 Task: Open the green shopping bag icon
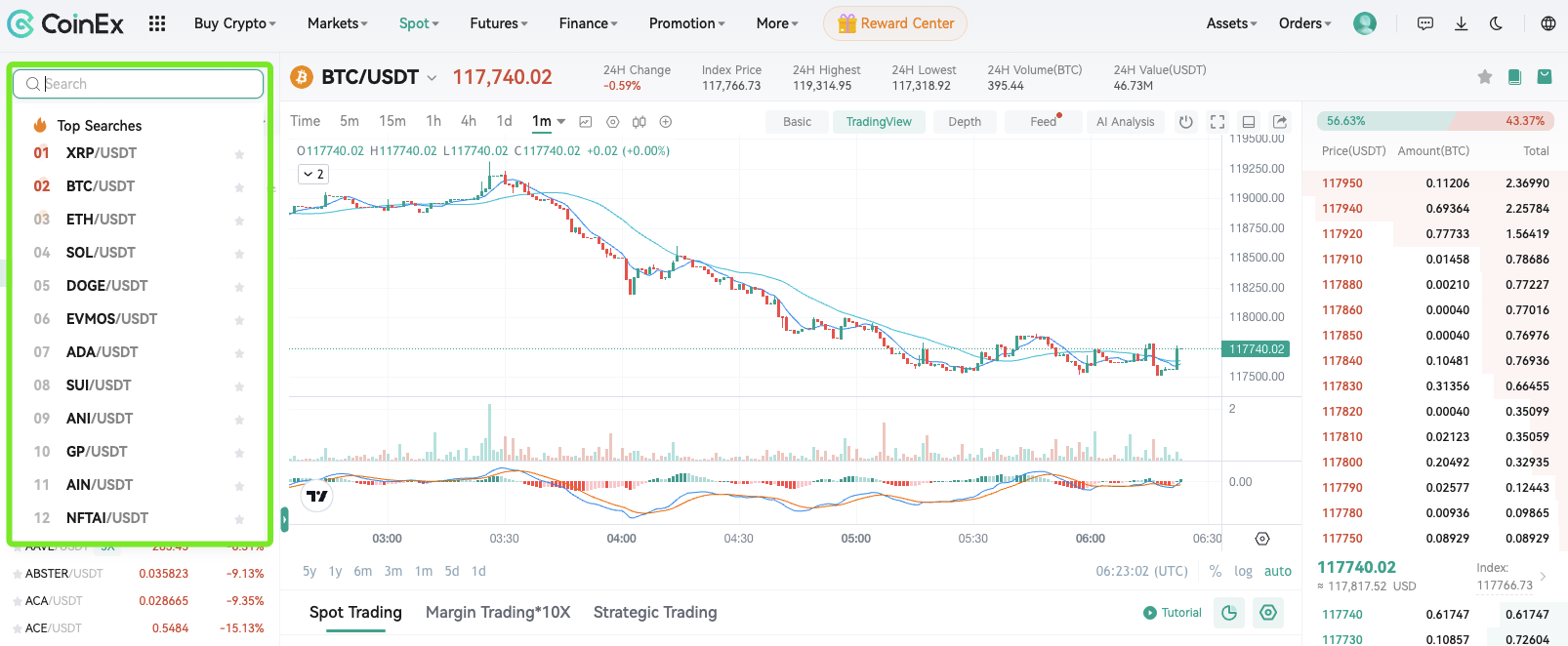pyautogui.click(x=1545, y=76)
